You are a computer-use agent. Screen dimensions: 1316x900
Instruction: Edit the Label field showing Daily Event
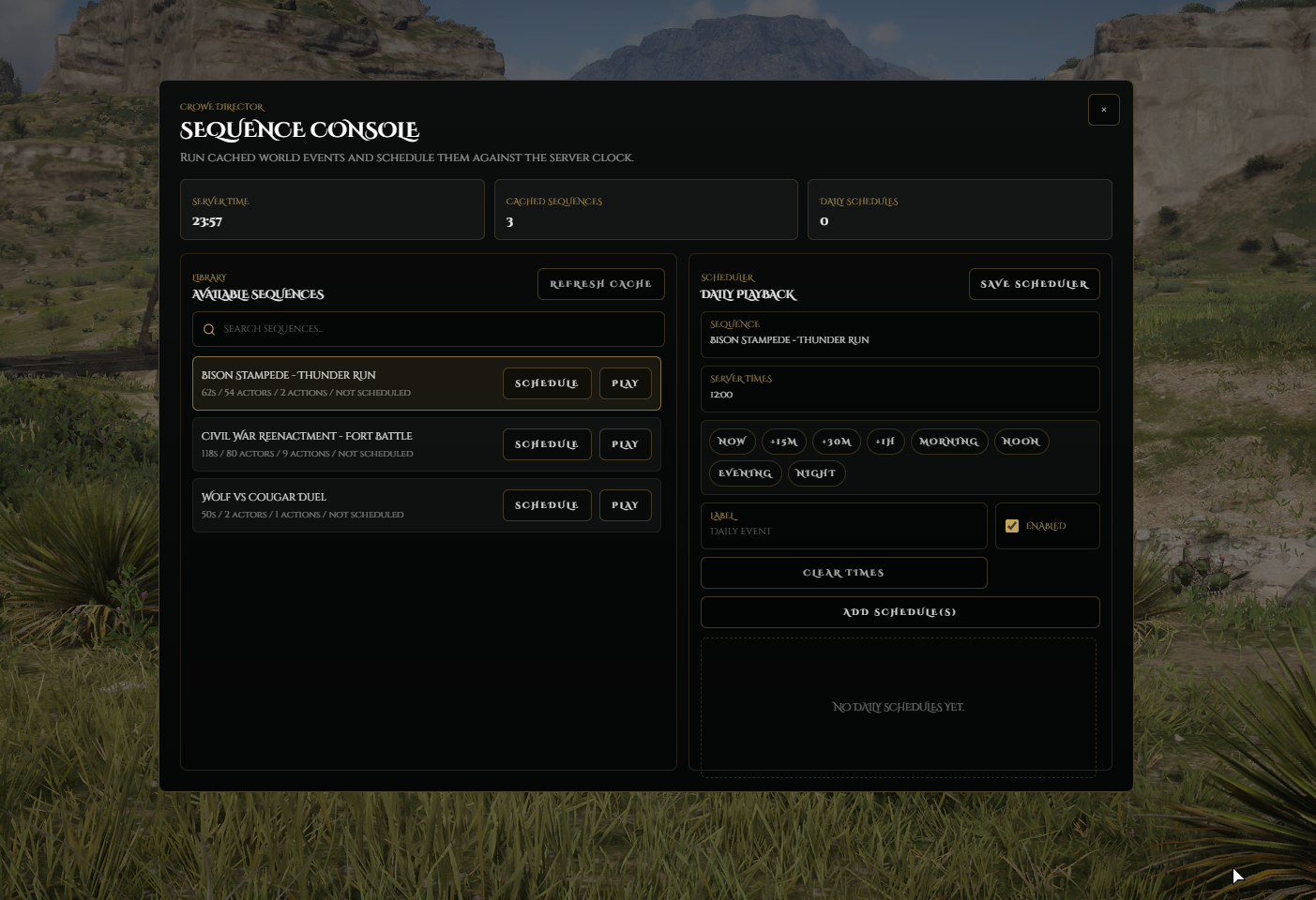click(843, 526)
